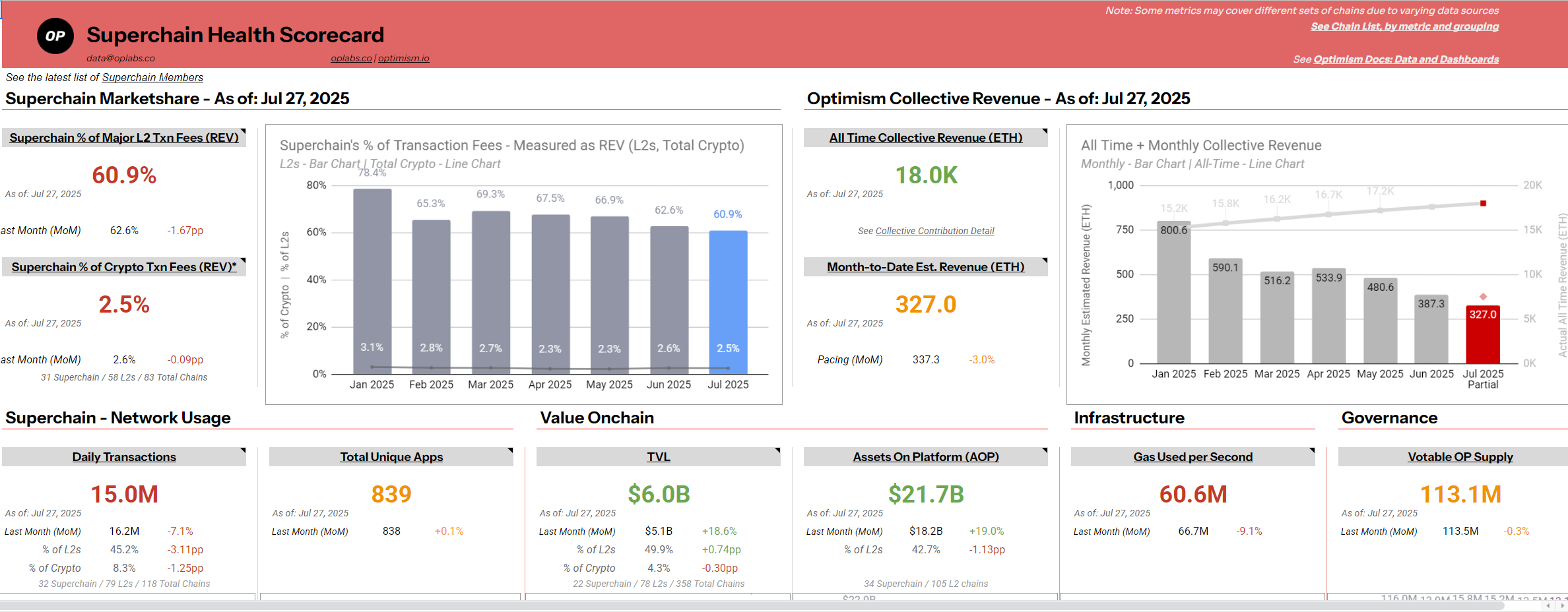Viewport: 1568px width, 612px height.
Task: Click the 18.0K all-time revenue value
Action: [926, 175]
